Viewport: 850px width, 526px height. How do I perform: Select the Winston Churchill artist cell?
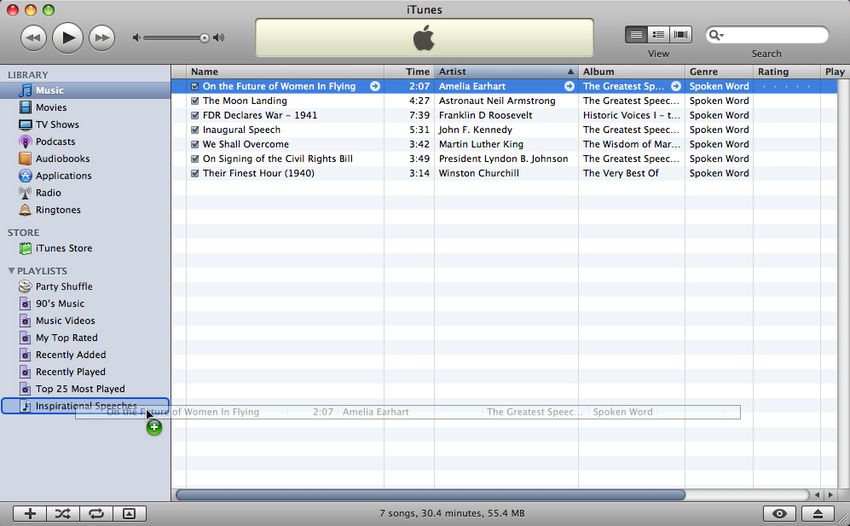point(506,174)
